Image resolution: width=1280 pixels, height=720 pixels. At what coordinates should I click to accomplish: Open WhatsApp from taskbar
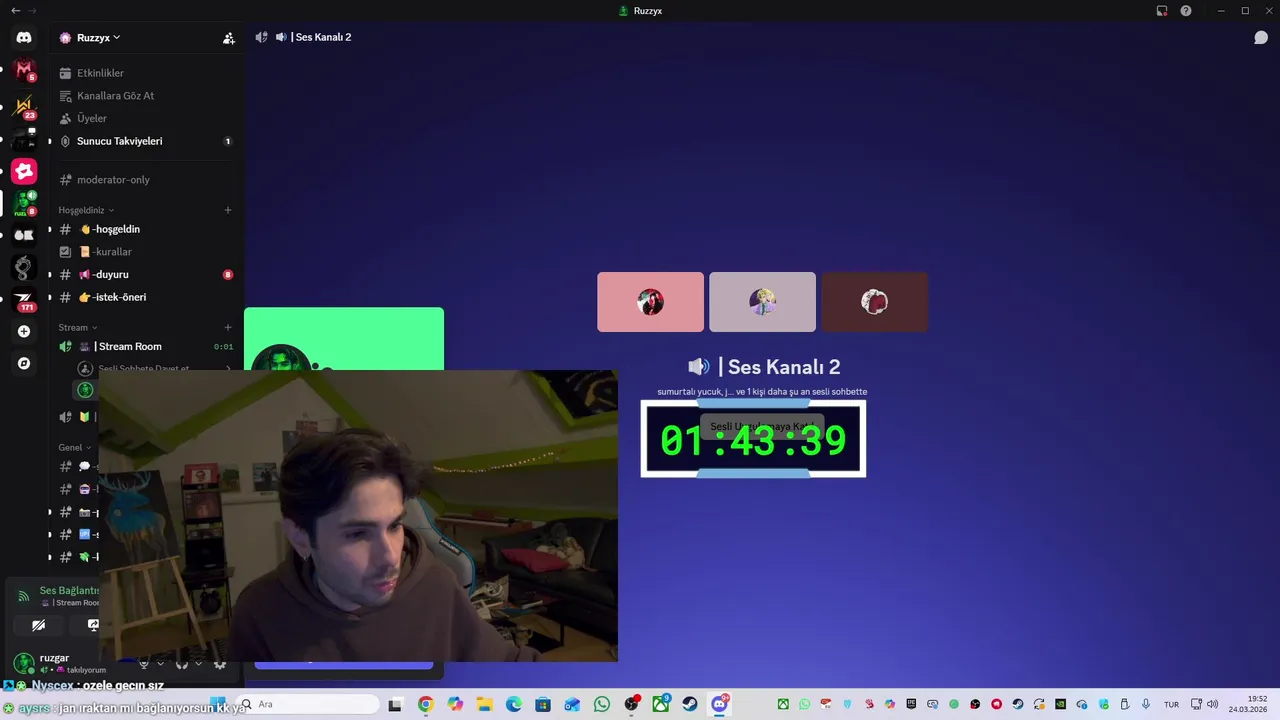pos(601,705)
